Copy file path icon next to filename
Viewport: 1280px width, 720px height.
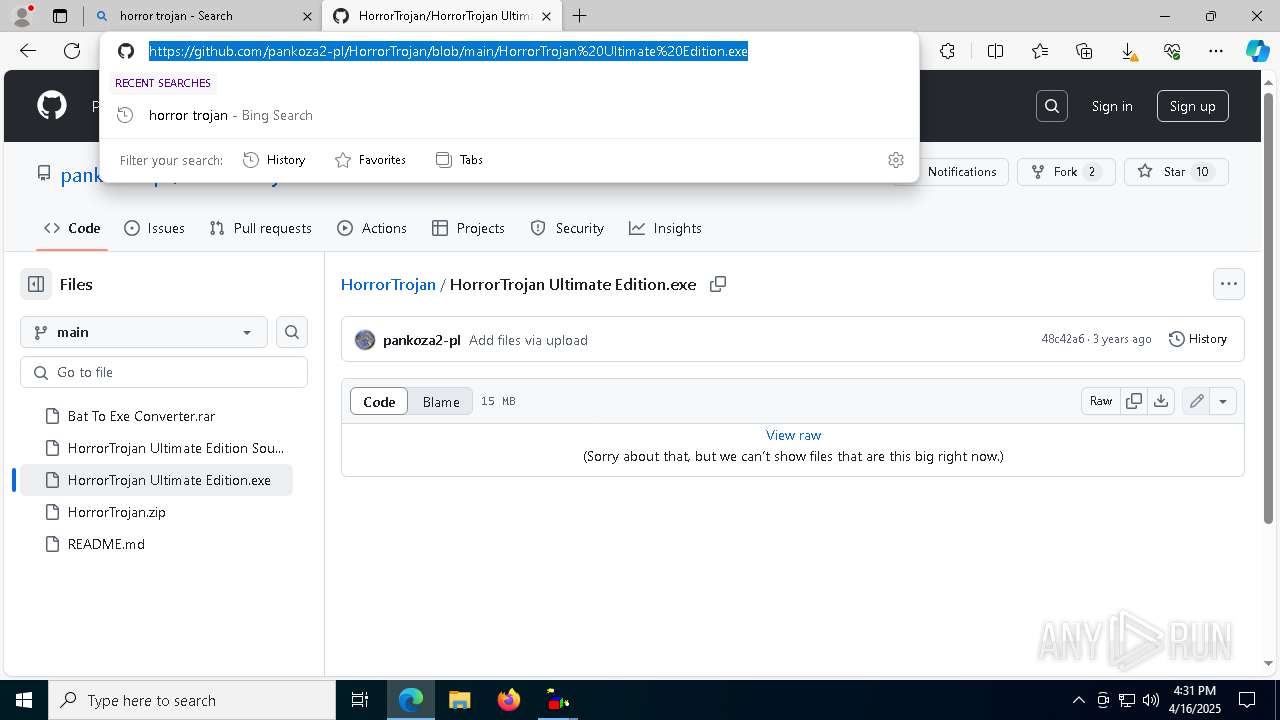[x=718, y=284]
